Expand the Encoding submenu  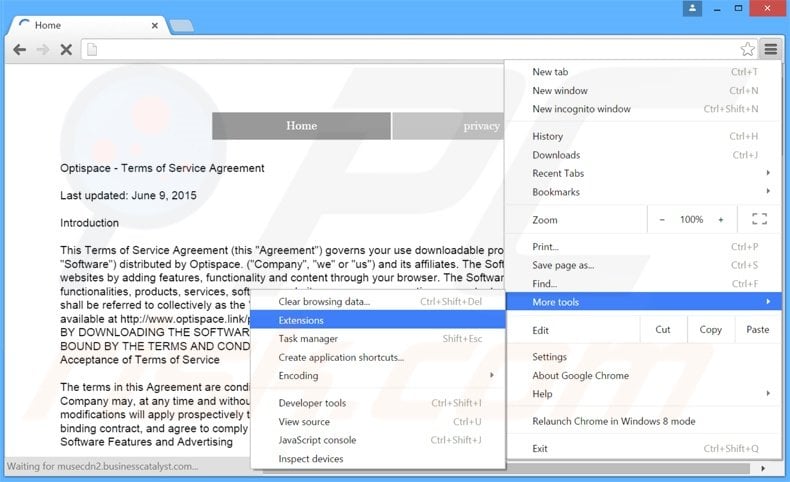[378, 375]
